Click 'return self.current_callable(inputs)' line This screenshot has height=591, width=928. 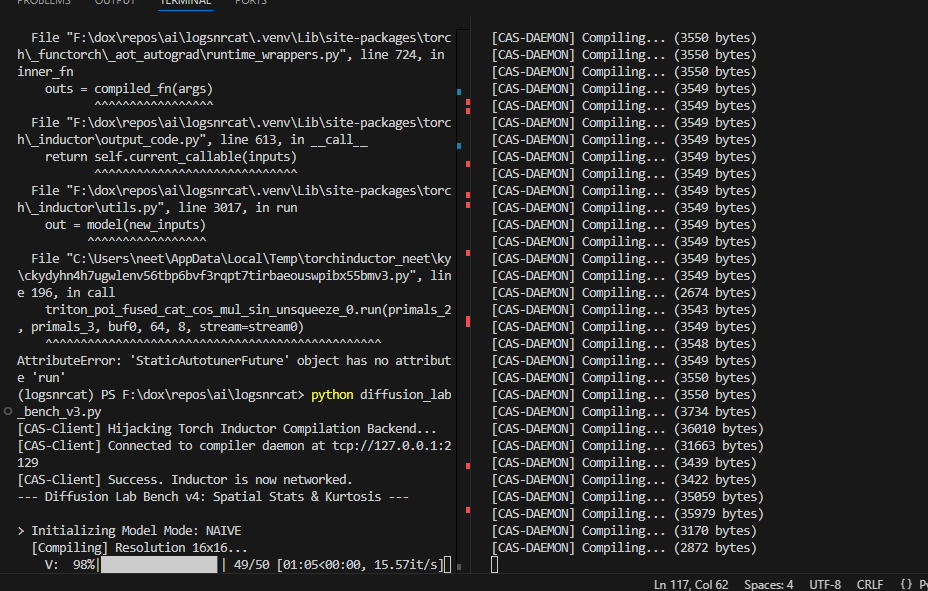coord(170,157)
